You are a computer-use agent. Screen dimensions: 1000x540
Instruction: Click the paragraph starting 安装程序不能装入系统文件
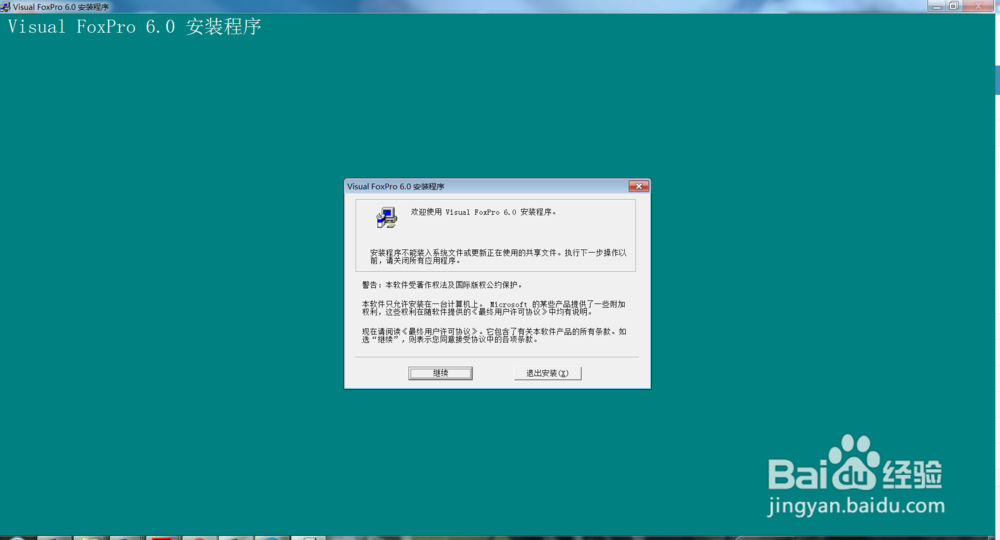tap(498, 256)
